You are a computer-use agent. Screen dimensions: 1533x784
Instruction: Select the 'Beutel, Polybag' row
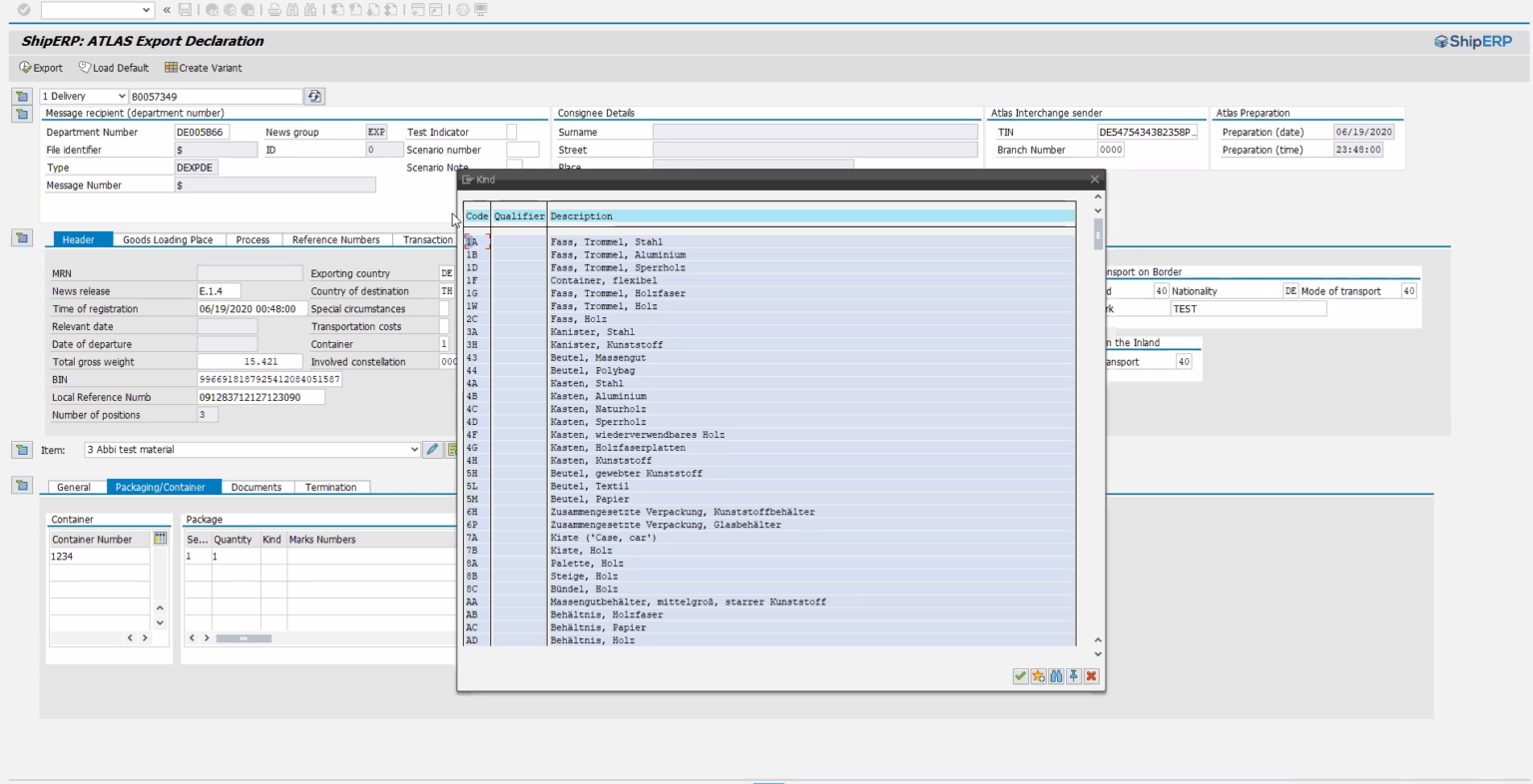coord(769,370)
